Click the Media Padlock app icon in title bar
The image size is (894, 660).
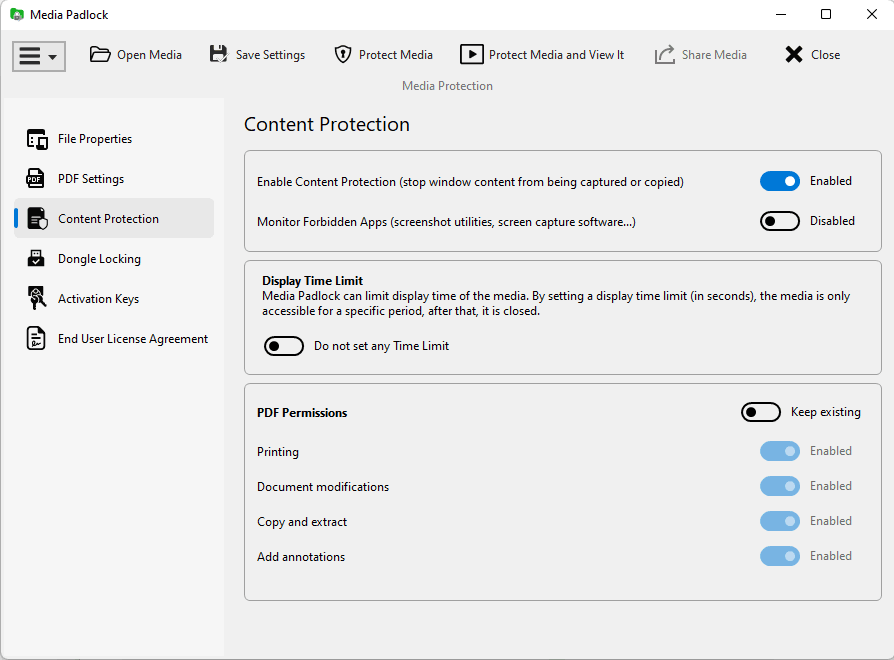[16, 15]
